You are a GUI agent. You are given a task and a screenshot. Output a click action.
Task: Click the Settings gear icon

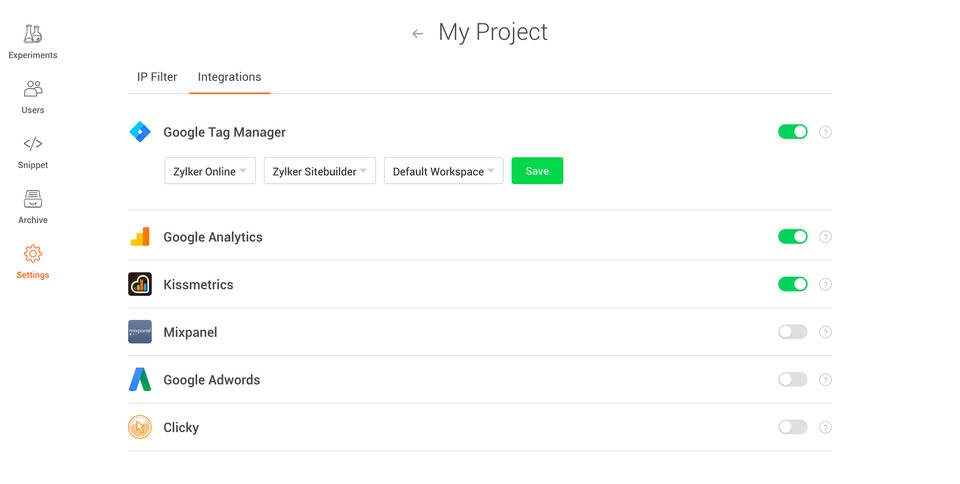33,254
